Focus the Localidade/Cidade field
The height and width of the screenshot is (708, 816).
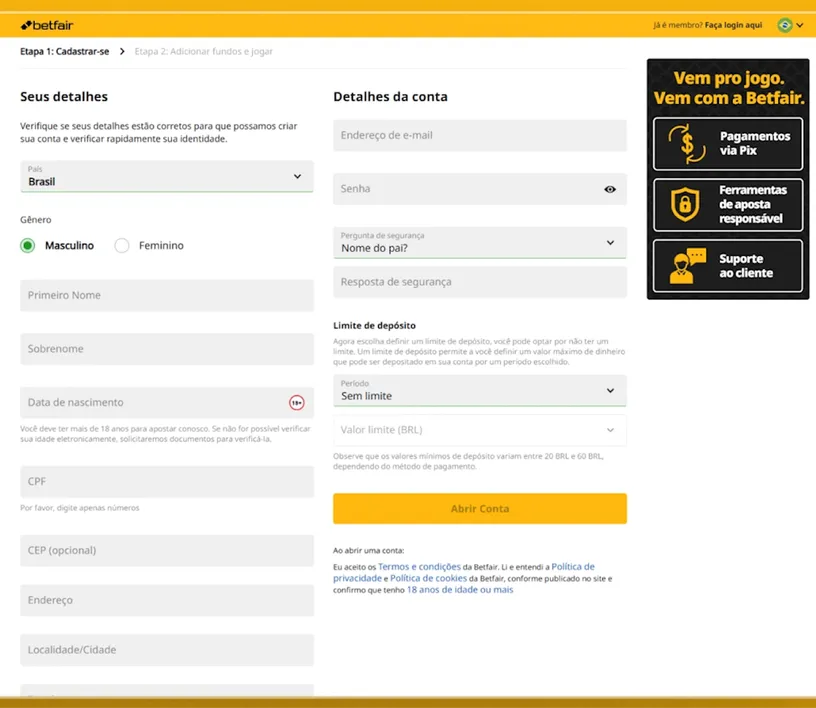coord(167,650)
